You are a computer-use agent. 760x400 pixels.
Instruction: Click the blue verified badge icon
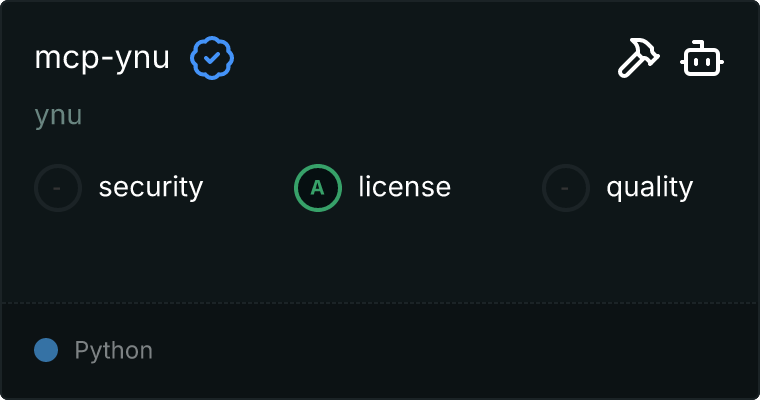tap(212, 59)
